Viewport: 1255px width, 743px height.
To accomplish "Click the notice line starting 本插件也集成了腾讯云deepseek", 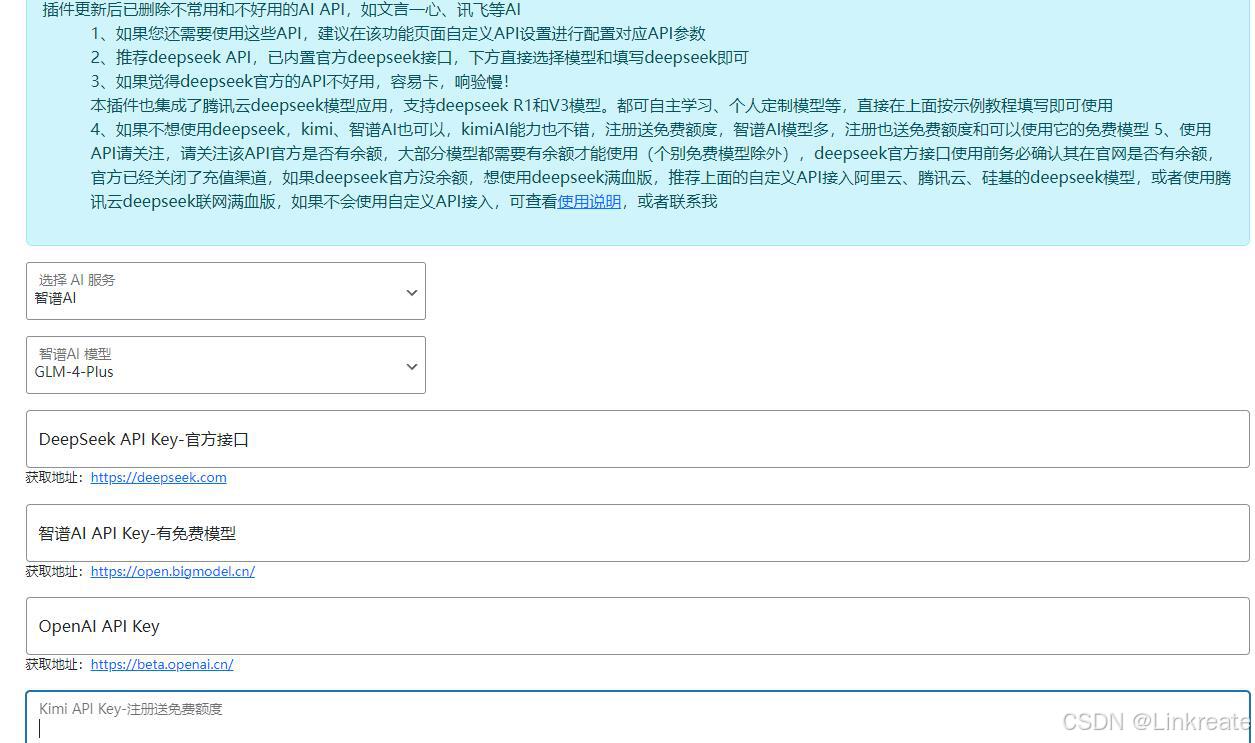I will tap(601, 105).
